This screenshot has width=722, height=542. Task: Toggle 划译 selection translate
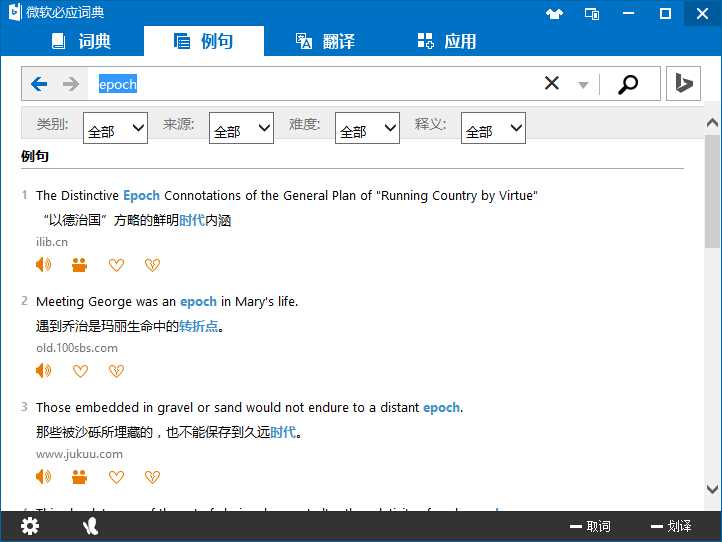[671, 526]
